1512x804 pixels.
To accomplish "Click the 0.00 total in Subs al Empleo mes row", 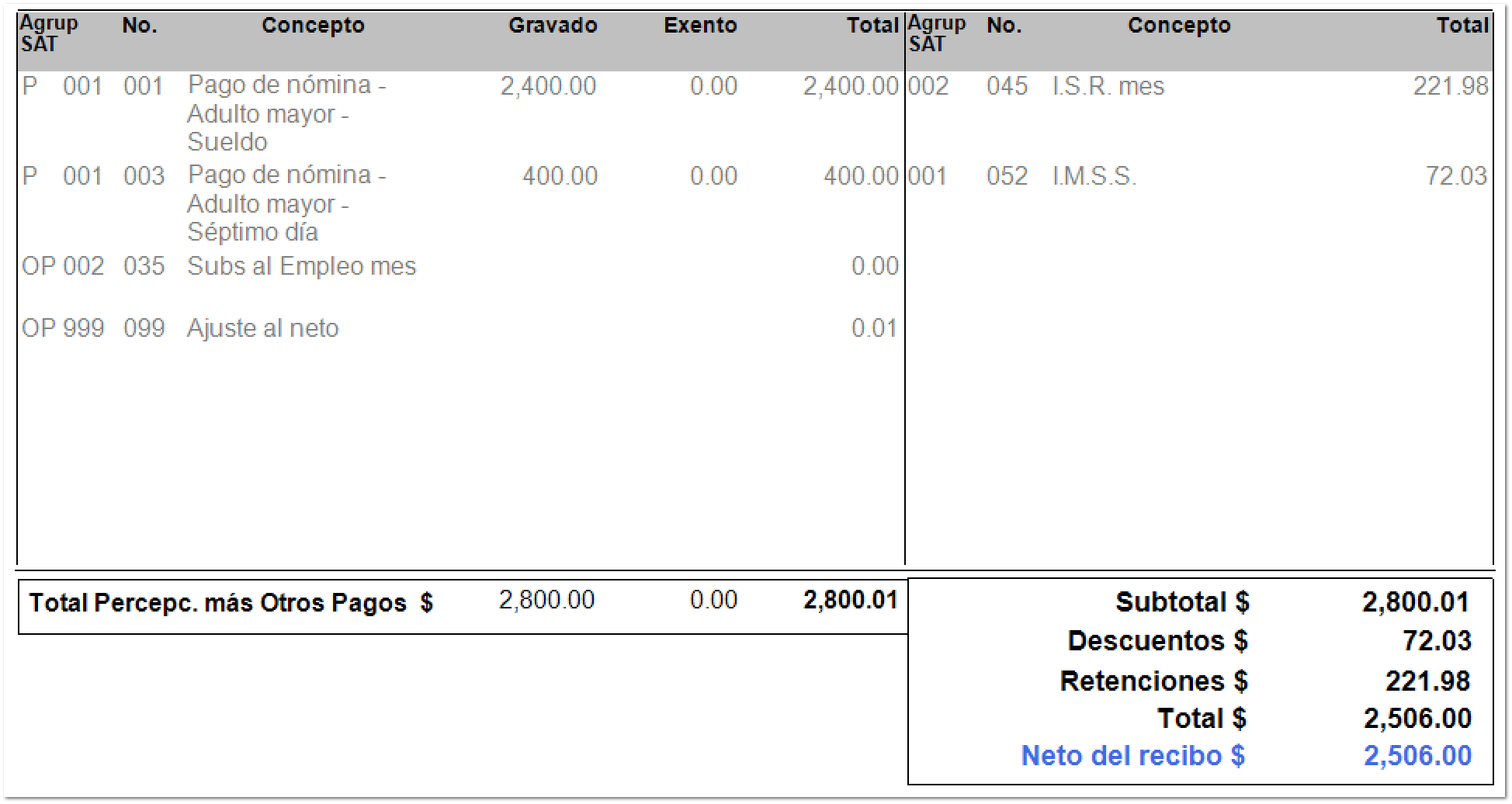I will coord(875,266).
